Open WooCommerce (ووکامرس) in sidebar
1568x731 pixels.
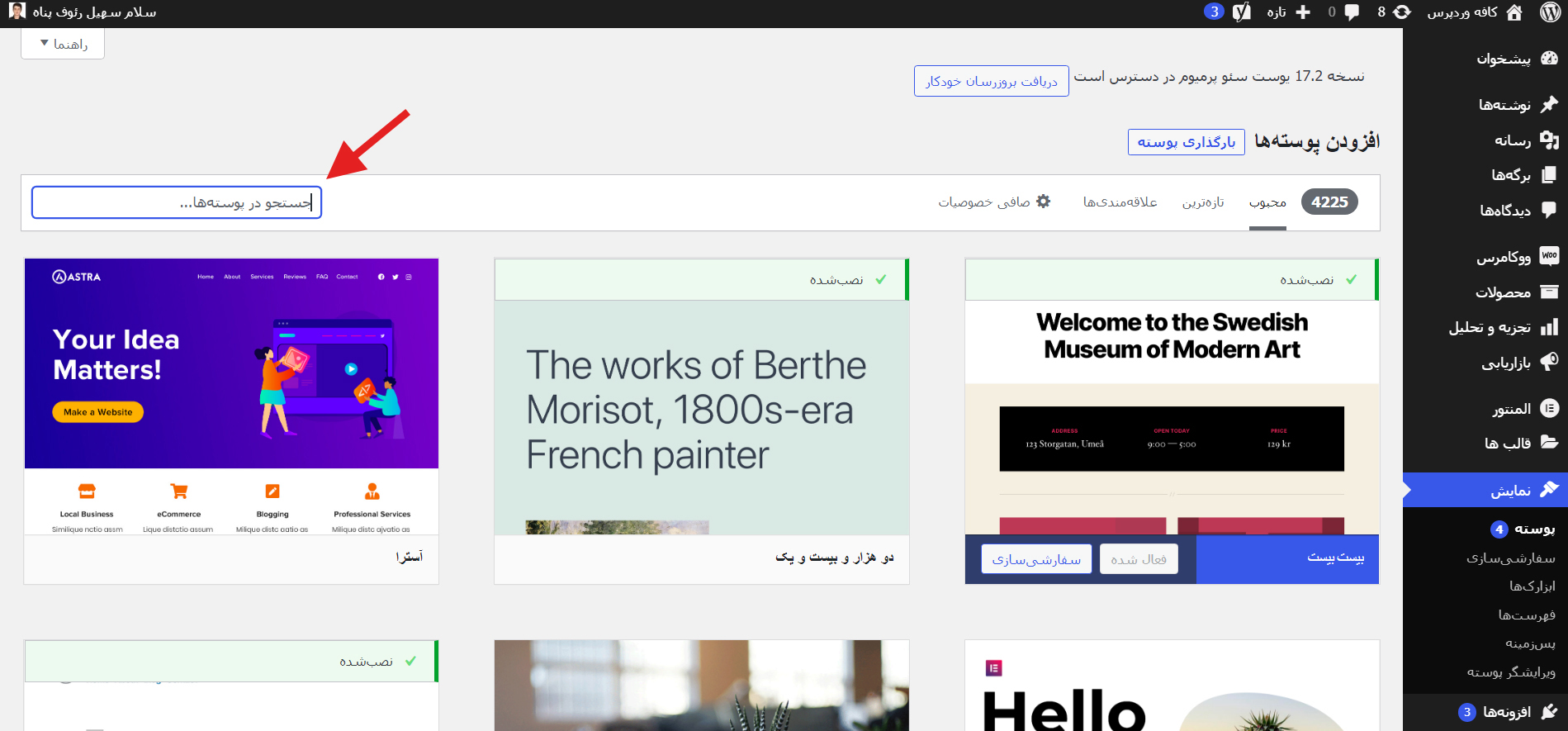pyautogui.click(x=1504, y=257)
